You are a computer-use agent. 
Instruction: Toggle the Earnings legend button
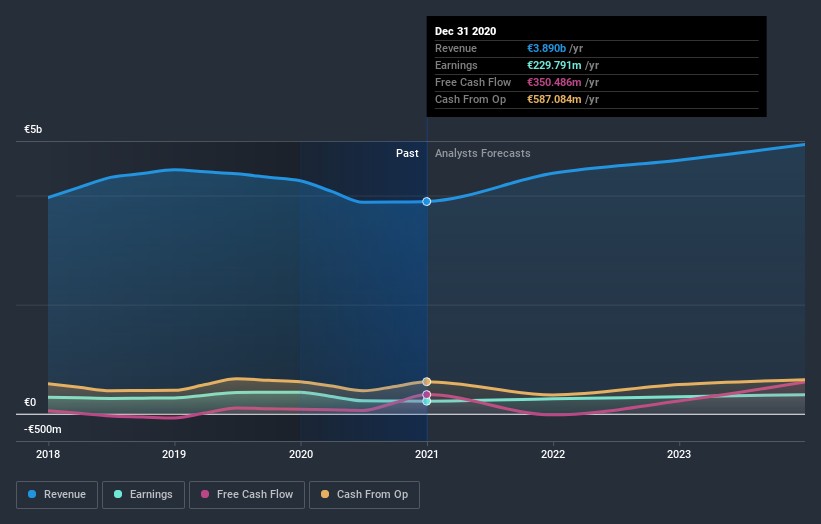[x=143, y=495]
